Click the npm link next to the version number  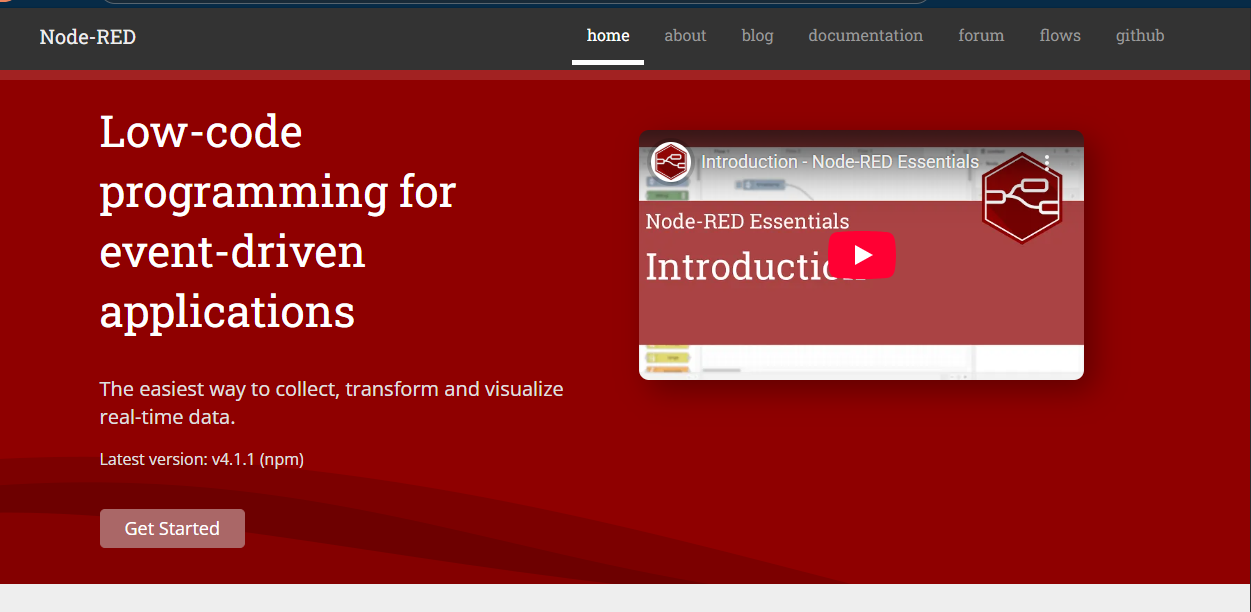coord(283,459)
